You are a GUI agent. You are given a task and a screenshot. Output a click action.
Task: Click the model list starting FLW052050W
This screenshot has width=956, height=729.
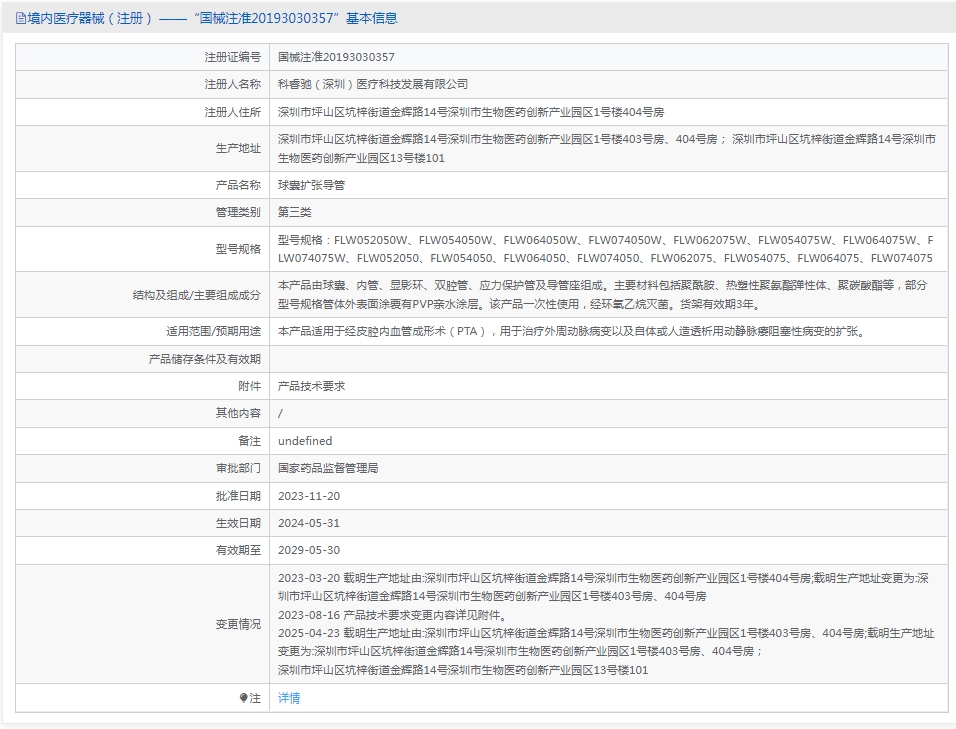point(605,249)
